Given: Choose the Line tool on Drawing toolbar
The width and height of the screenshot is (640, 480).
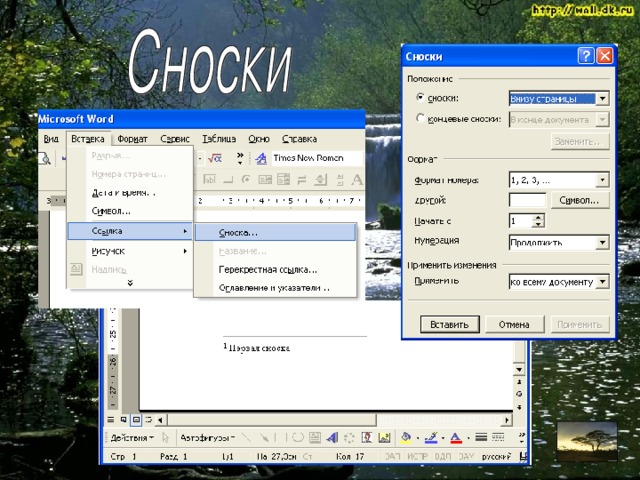Looking at the screenshot, I should point(246,438).
